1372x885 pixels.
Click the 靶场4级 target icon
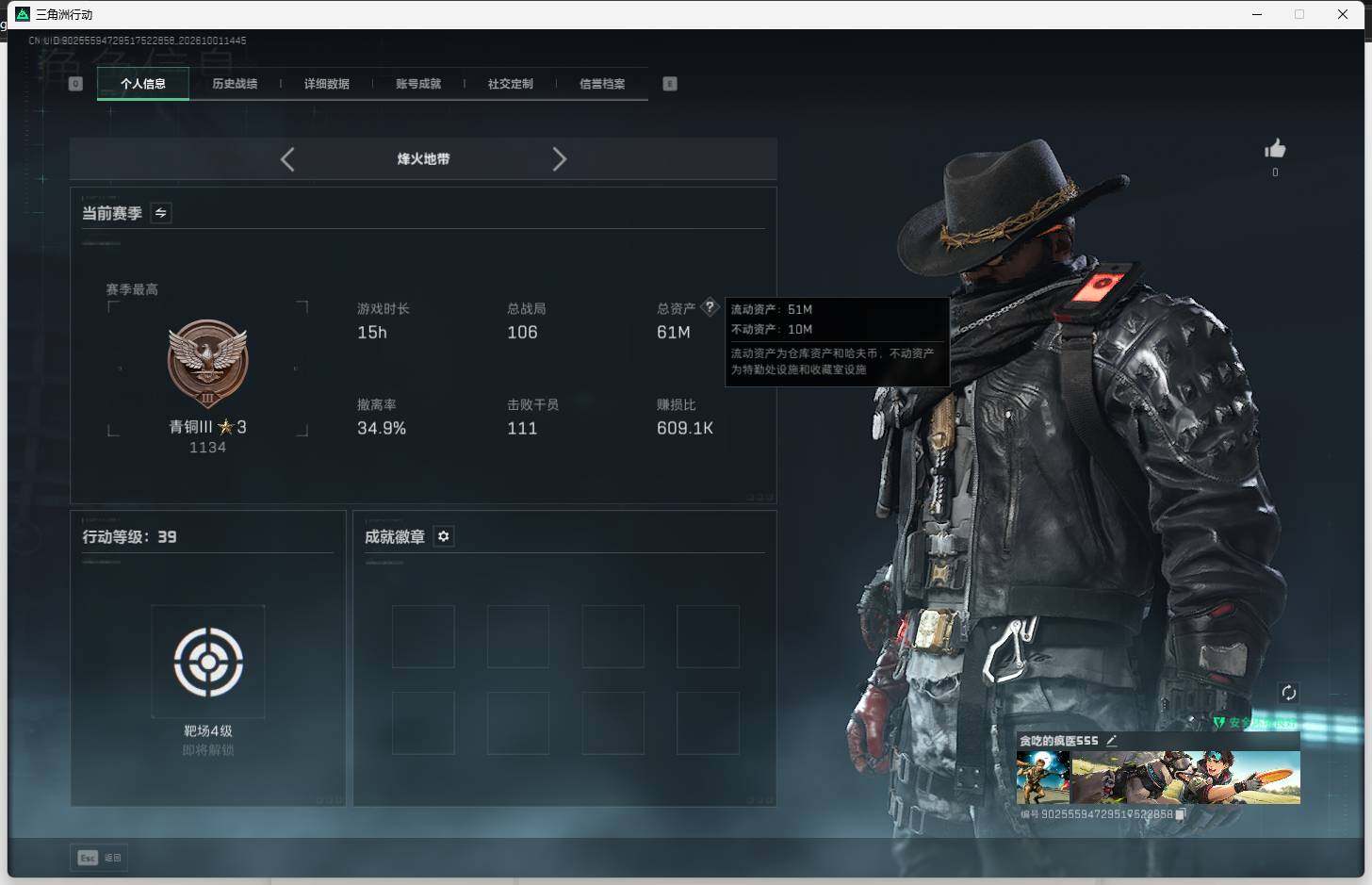(x=208, y=662)
